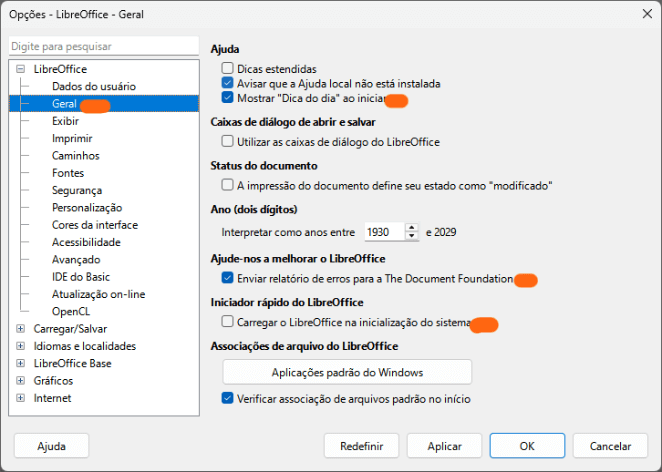Select Dados do usuário in the tree
This screenshot has width=662, height=472.
coord(94,86)
